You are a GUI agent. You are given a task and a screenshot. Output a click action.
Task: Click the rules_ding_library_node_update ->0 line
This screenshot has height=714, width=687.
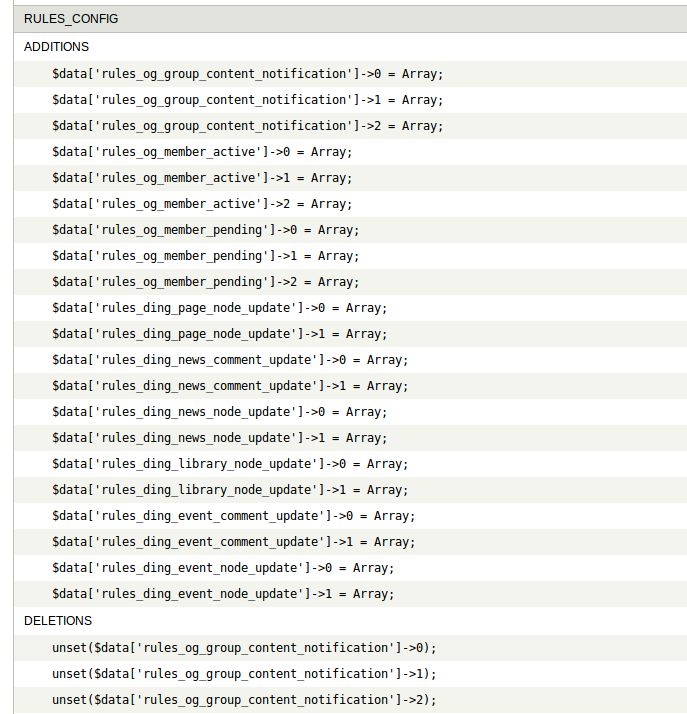pos(230,464)
